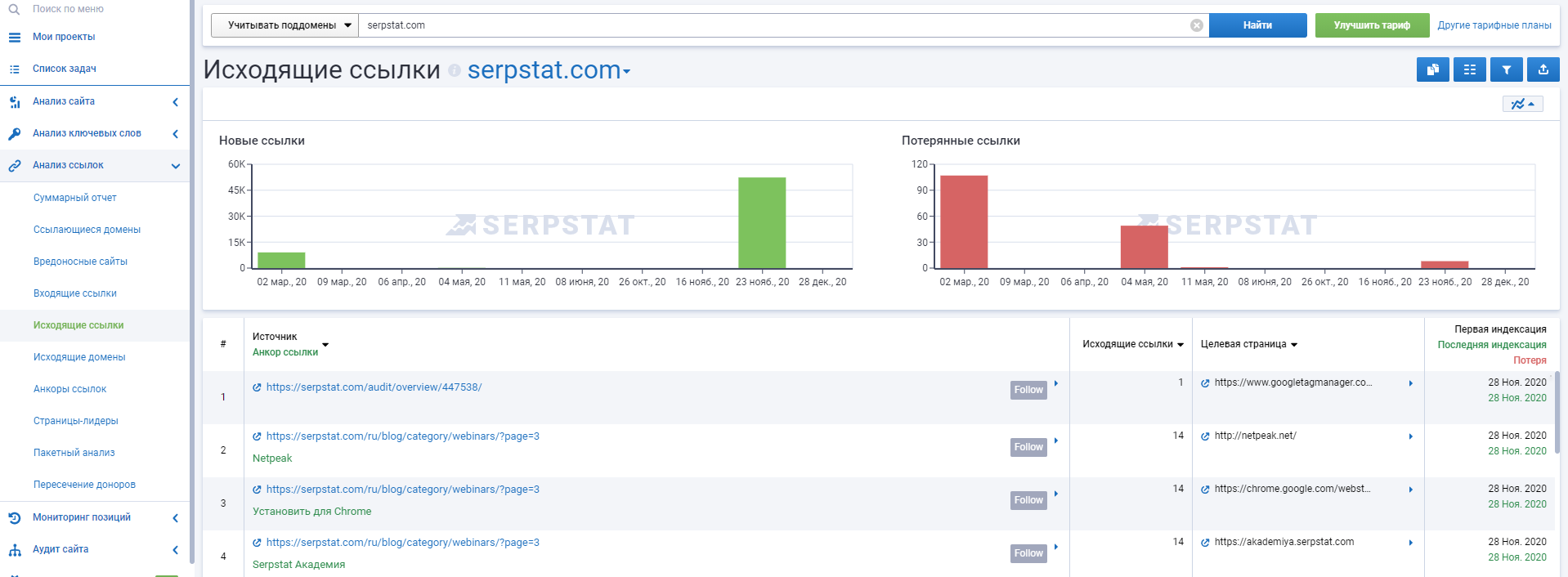Expand the Мониторинг позиций section
This screenshot has width=1568, height=577.
click(175, 518)
